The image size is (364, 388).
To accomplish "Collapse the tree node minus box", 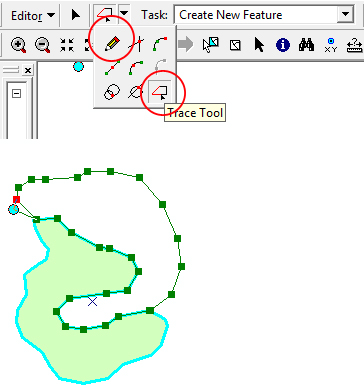I will 16,94.
